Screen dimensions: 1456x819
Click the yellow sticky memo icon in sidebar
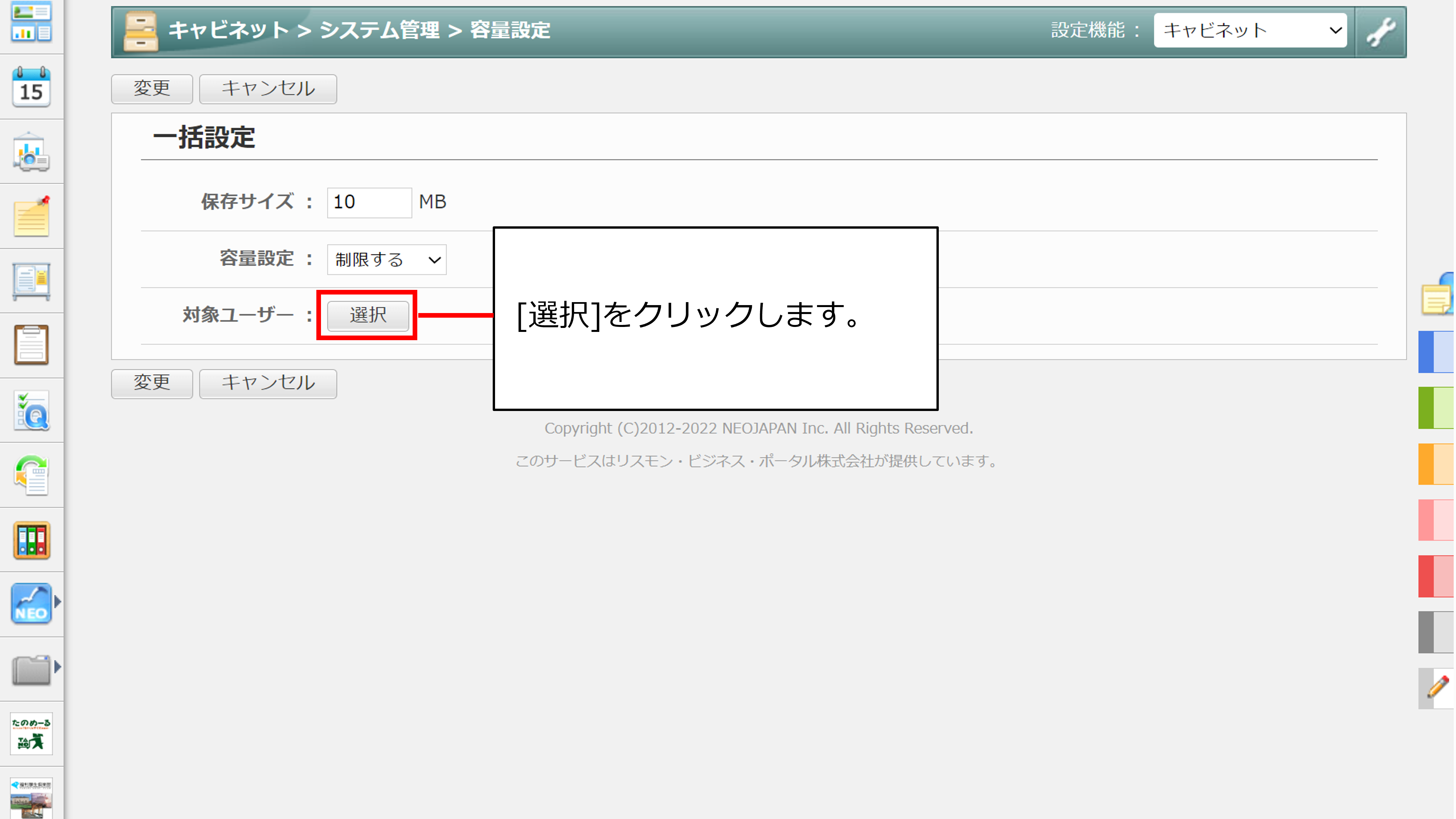tap(31, 218)
